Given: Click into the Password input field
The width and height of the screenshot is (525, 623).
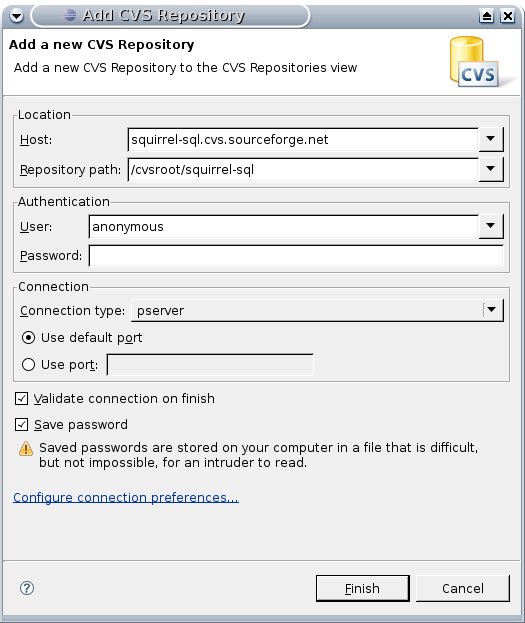Looking at the screenshot, I should pyautogui.click(x=296, y=255).
